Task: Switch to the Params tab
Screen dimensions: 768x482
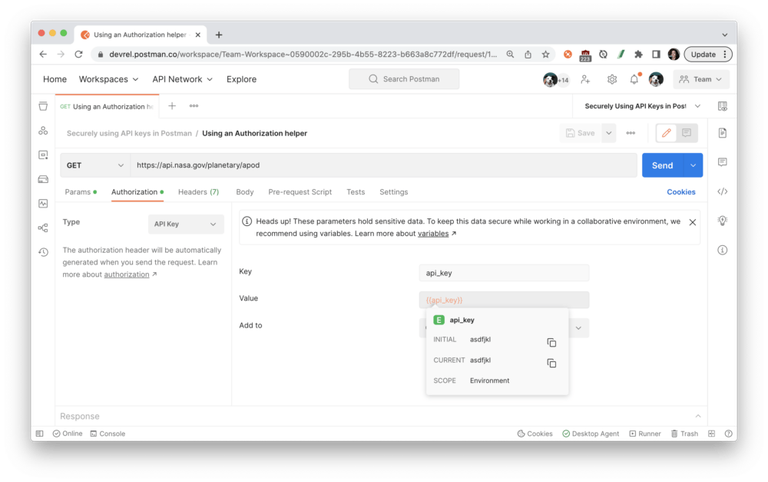Action: pos(80,192)
